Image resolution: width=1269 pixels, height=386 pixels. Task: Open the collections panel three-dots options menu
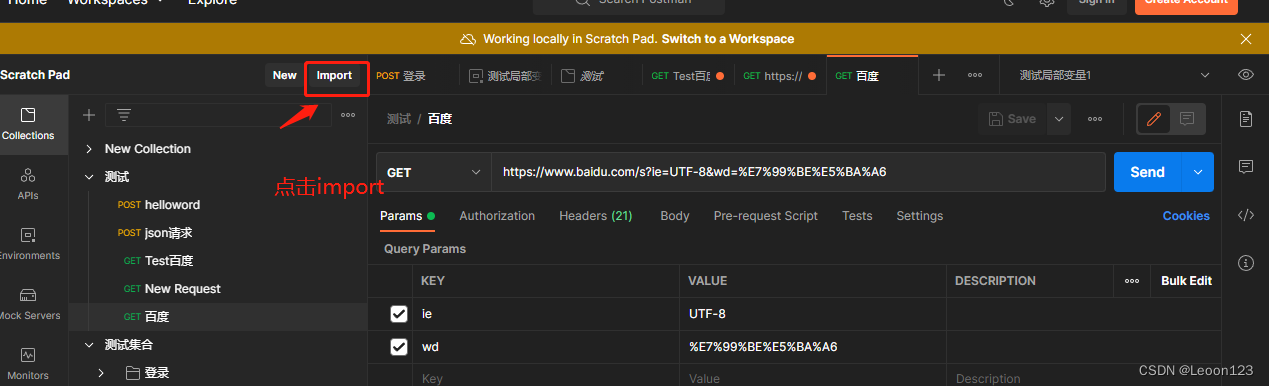[x=348, y=115]
